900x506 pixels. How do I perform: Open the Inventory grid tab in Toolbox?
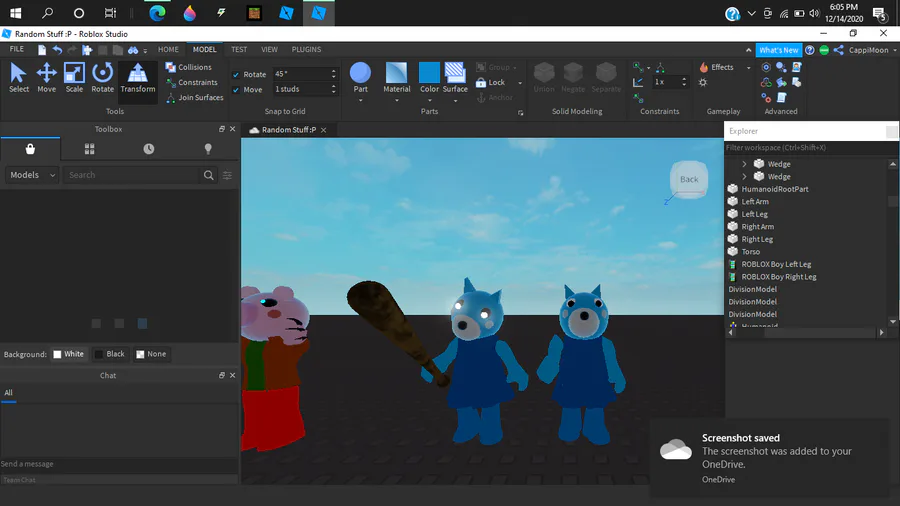pyautogui.click(x=90, y=149)
